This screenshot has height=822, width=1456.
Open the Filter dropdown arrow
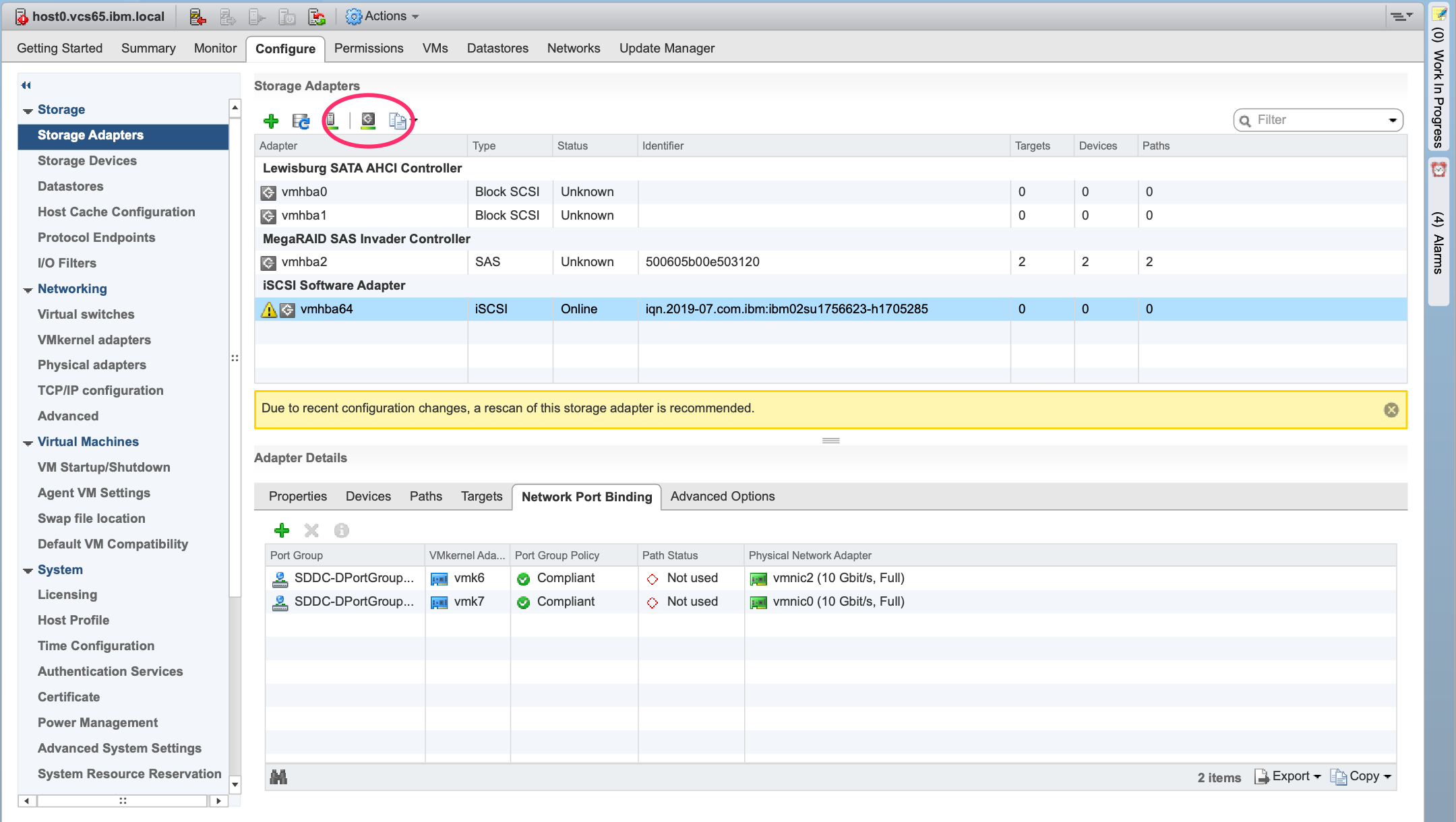click(1393, 121)
